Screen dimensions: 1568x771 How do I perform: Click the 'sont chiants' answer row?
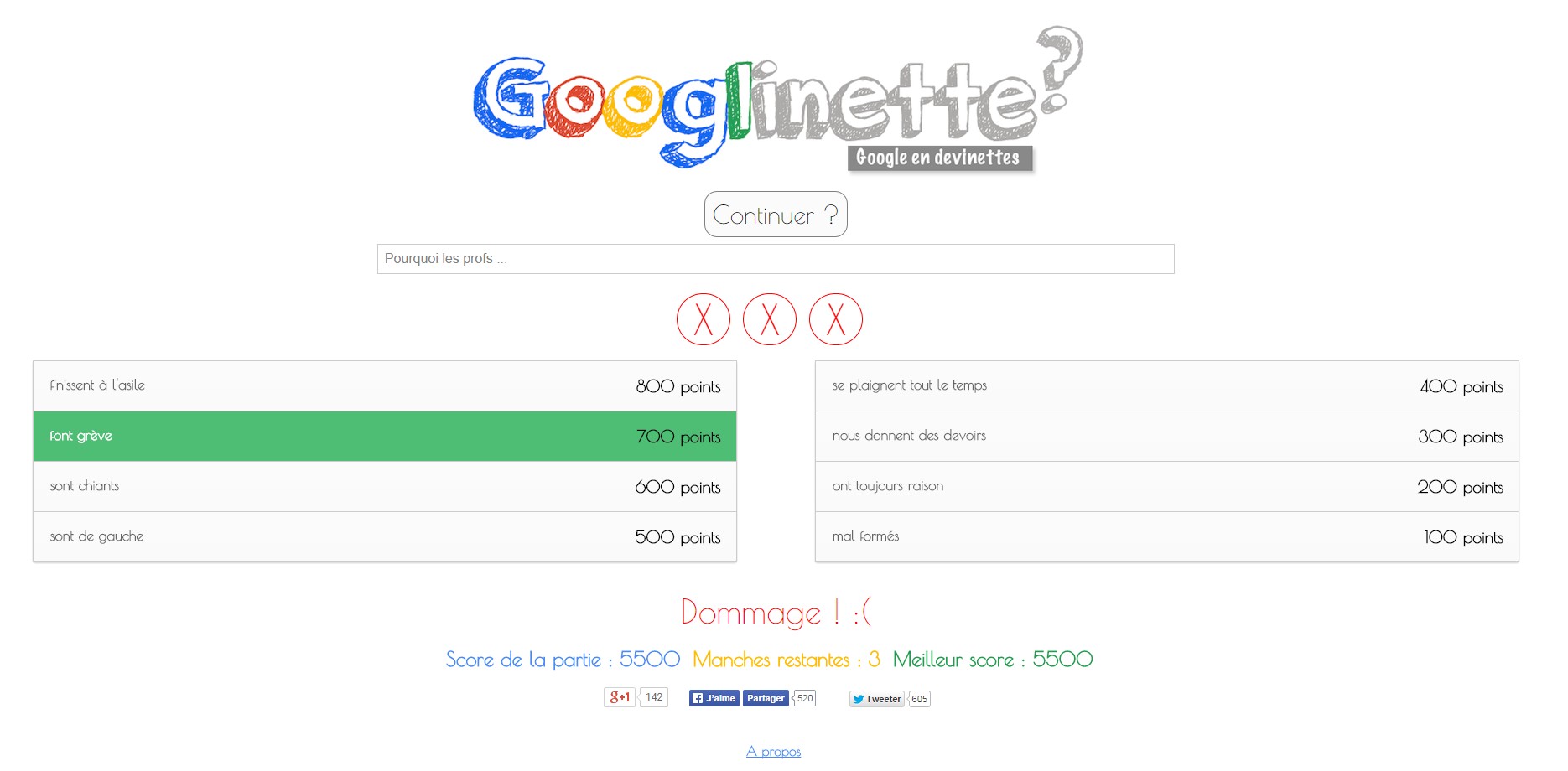(x=385, y=487)
